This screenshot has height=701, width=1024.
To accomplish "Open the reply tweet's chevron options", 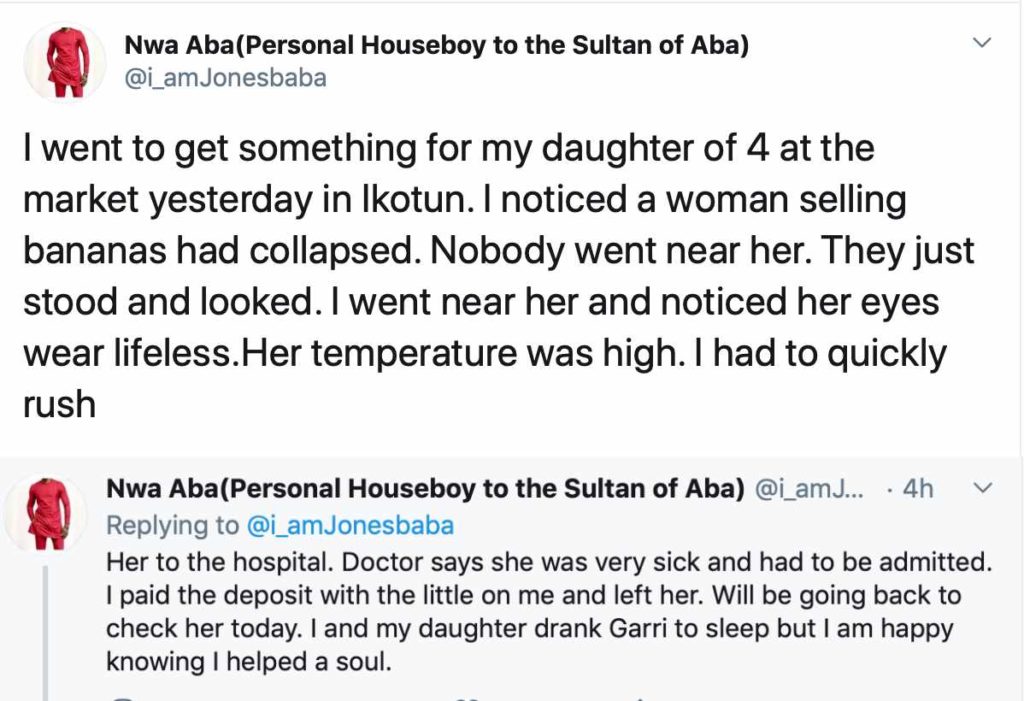I will point(982,488).
